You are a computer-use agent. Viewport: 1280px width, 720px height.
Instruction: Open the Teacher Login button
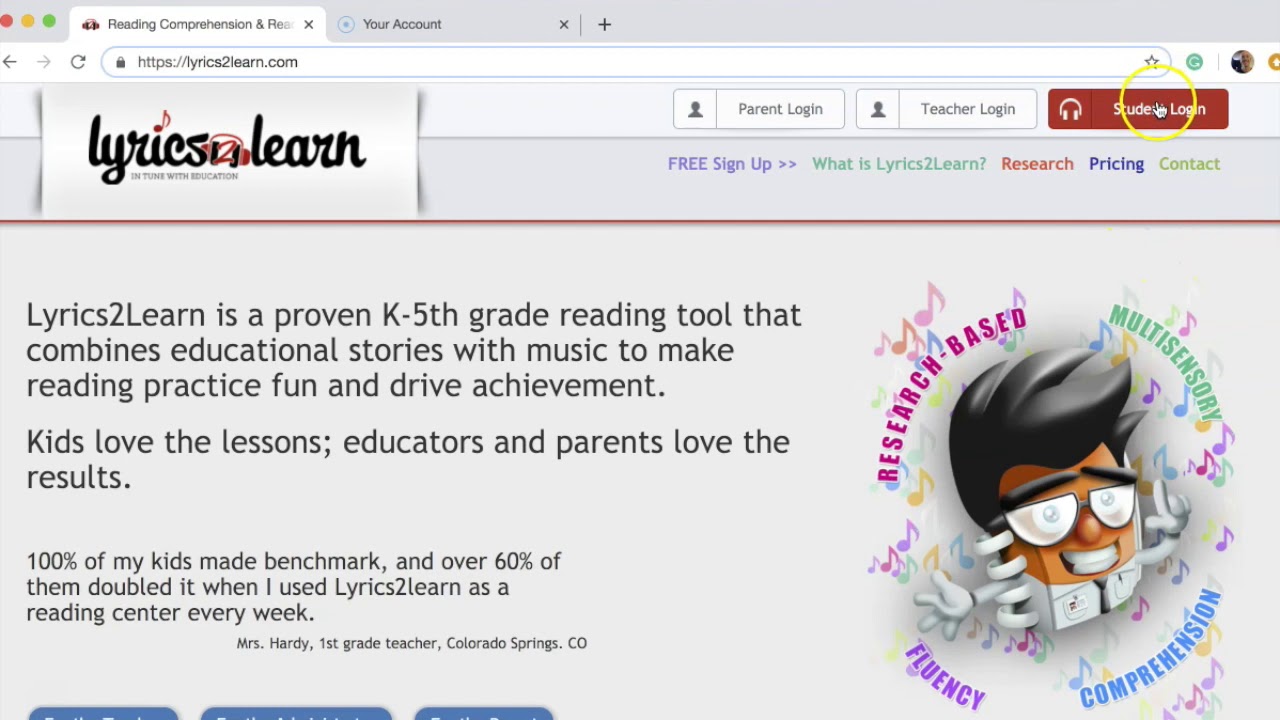[x=946, y=109]
